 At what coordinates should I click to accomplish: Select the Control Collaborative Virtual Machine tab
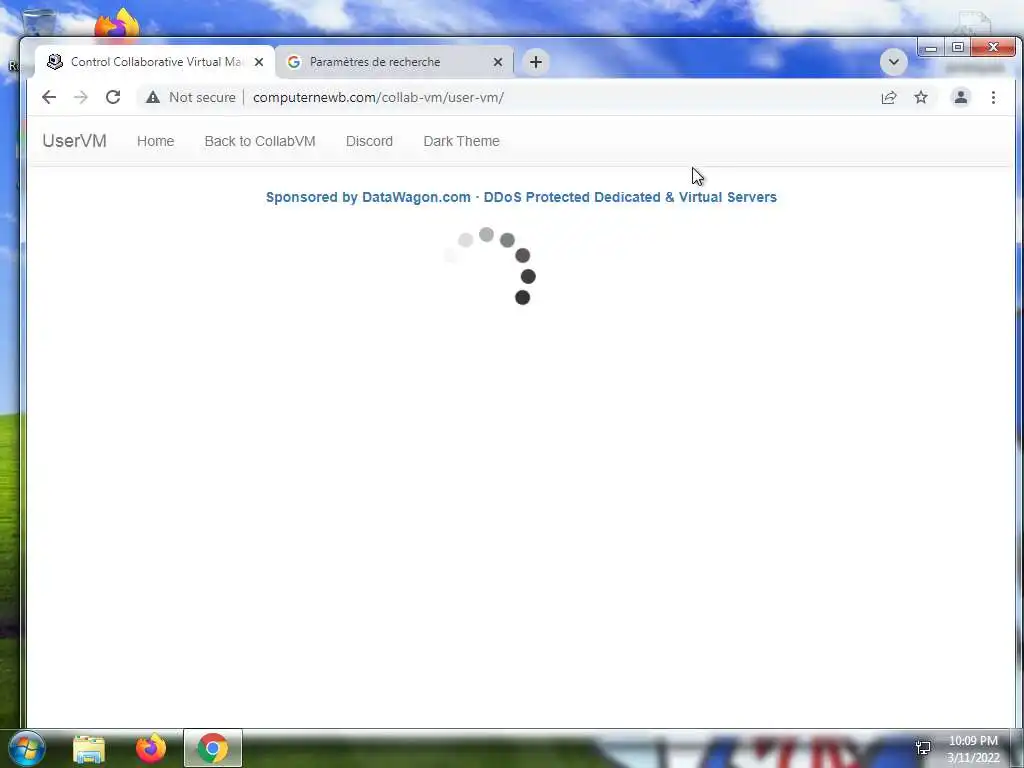(x=155, y=62)
